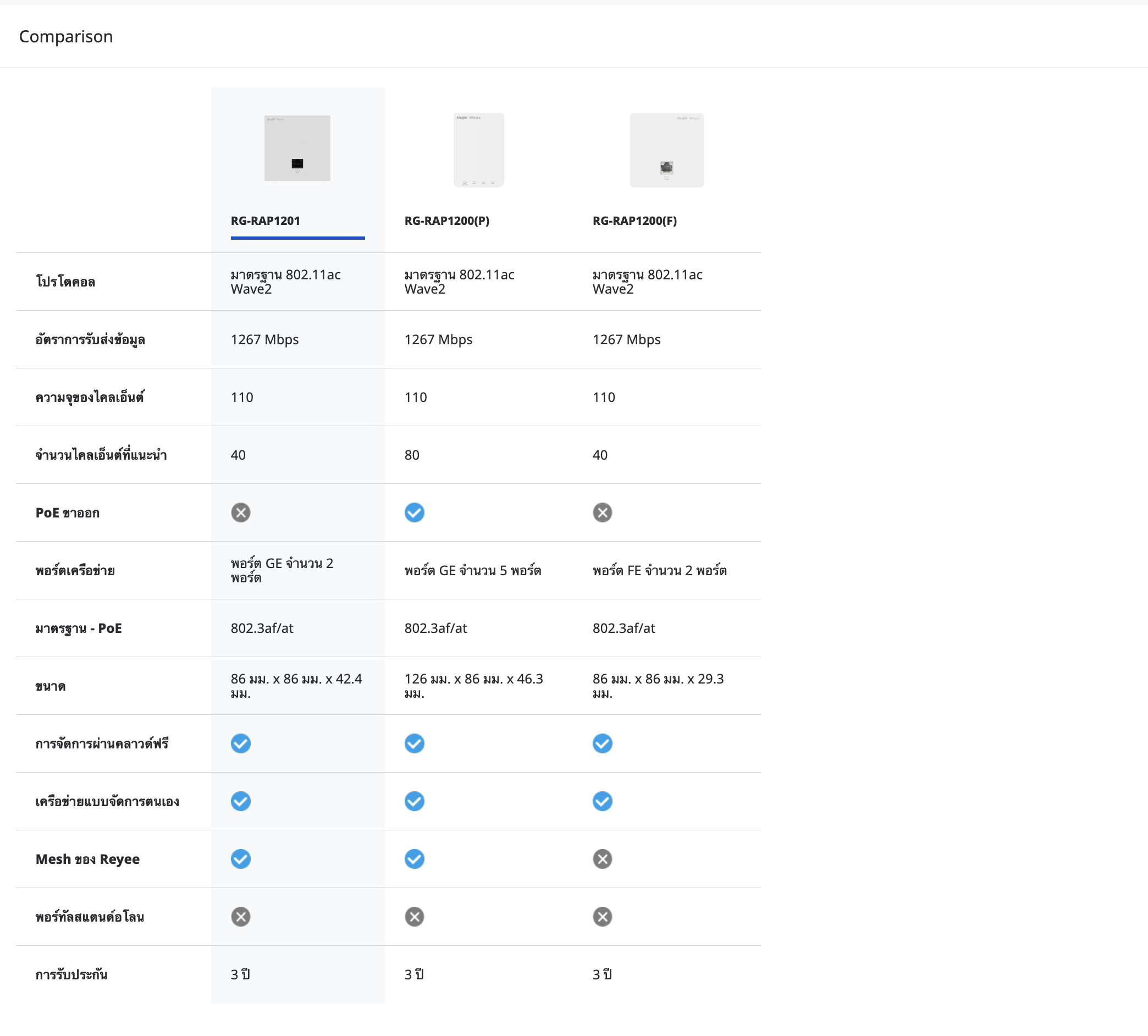The height and width of the screenshot is (1036, 1148).
Task: Click the PoE out checkmark for RG-RAP1200(P)
Action: [415, 513]
